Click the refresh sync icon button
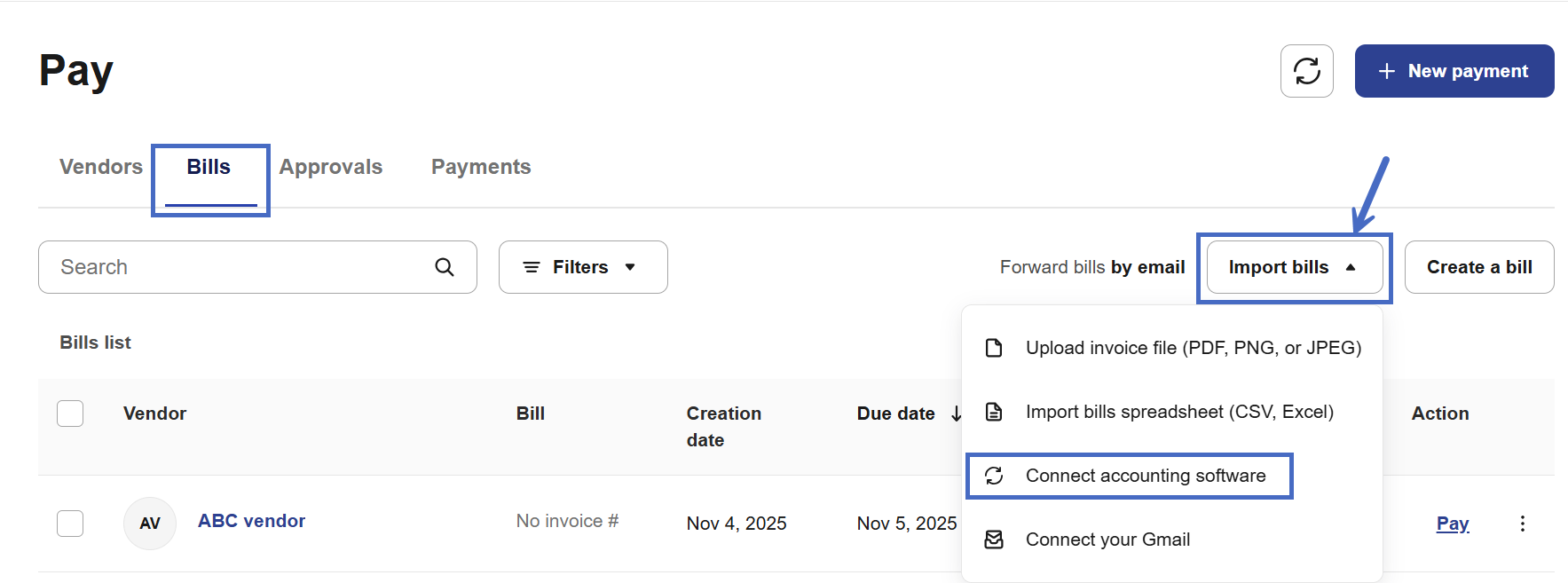Screen dimensions: 1568x583 click(1306, 71)
